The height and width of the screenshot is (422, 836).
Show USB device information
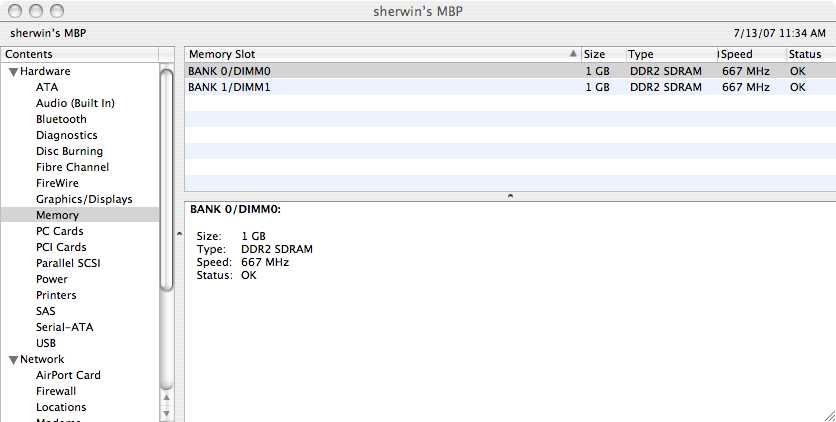(x=46, y=343)
